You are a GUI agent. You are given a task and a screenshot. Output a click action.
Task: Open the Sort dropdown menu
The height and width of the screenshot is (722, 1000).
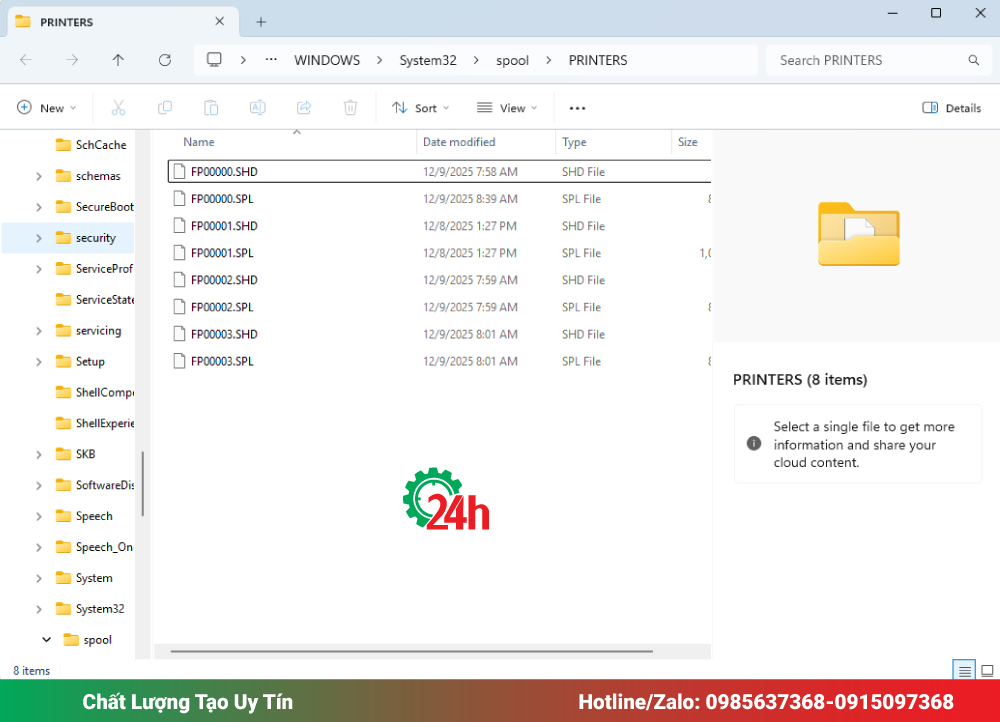pos(421,108)
